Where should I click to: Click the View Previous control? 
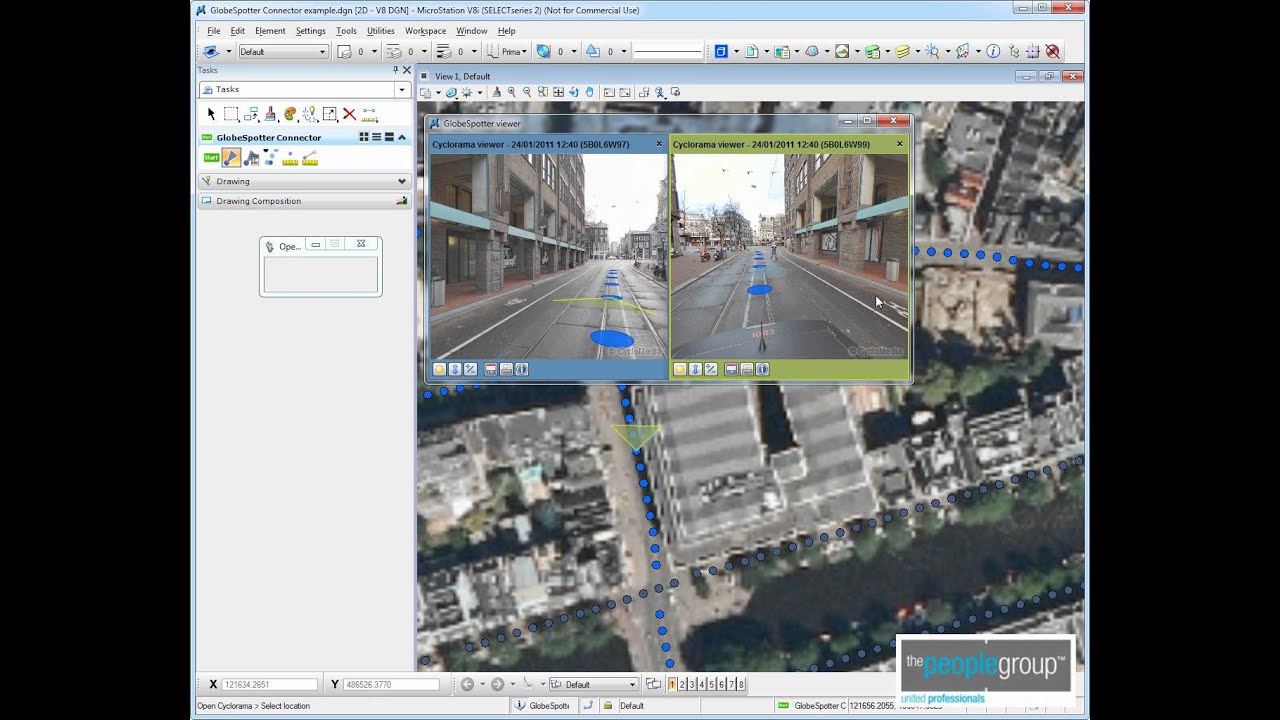pyautogui.click(x=609, y=92)
